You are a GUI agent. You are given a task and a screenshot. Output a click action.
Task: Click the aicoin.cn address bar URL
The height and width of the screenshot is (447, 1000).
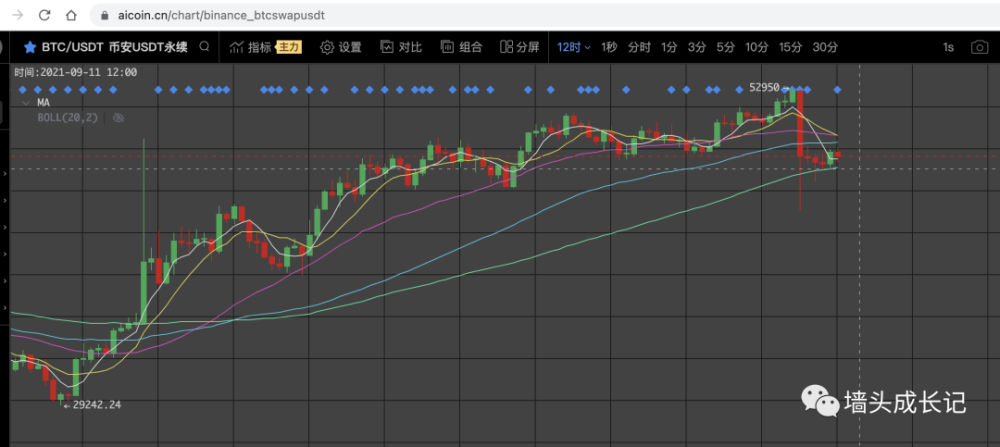221,15
